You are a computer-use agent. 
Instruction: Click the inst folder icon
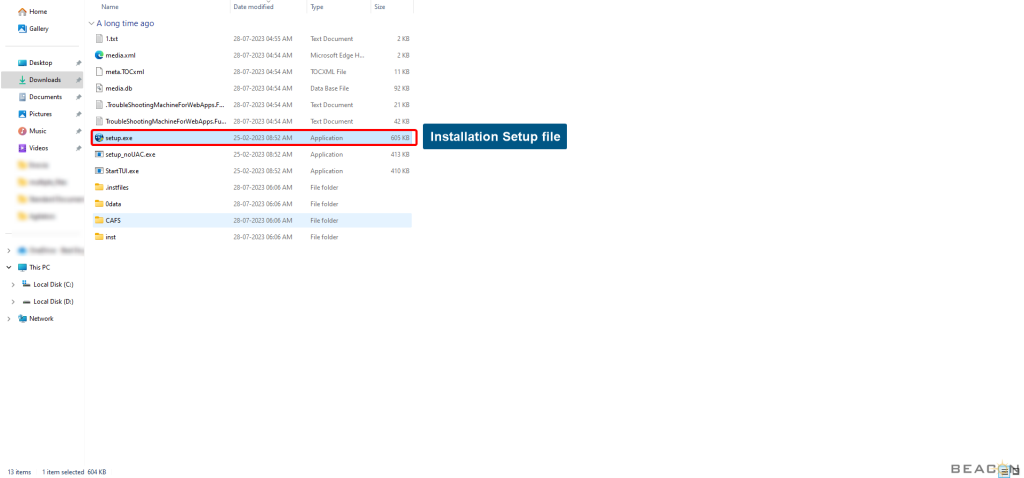click(99, 237)
